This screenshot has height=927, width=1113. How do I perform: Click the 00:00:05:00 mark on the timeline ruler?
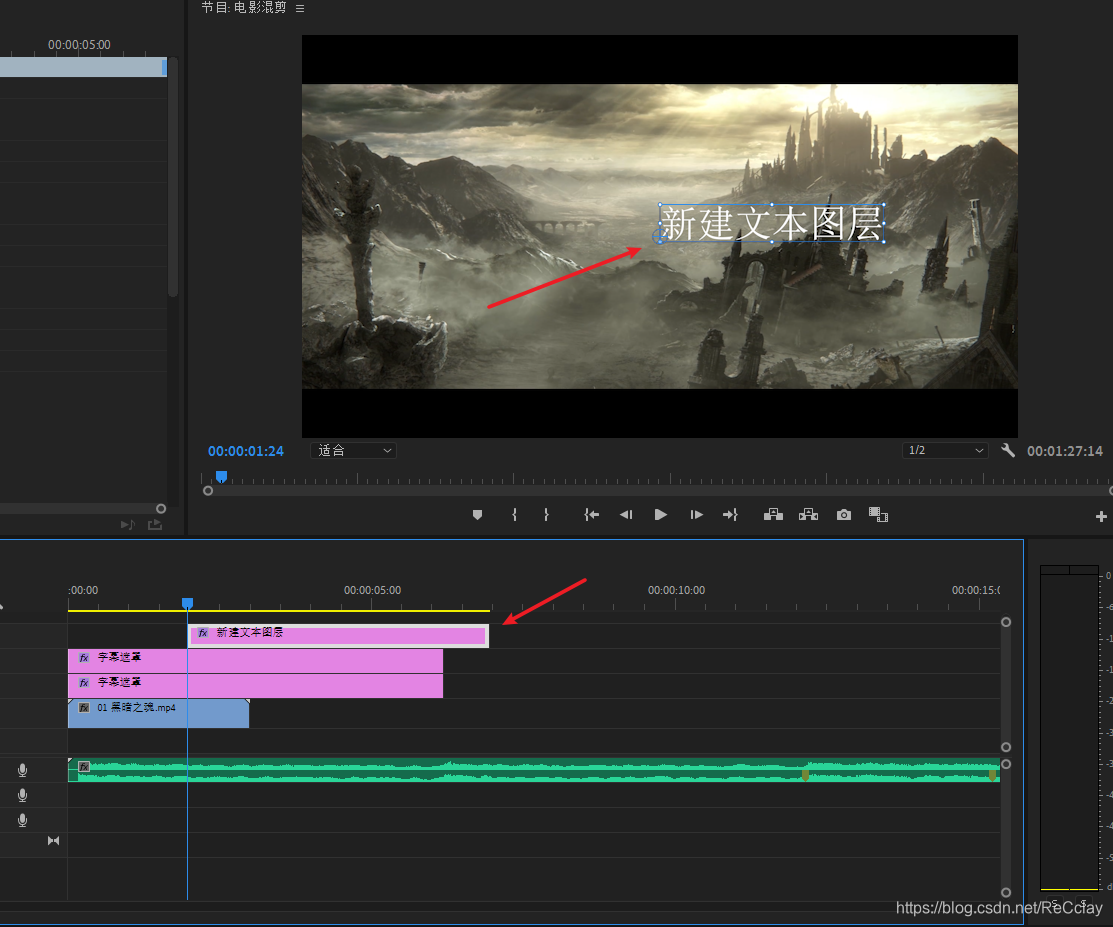(372, 591)
